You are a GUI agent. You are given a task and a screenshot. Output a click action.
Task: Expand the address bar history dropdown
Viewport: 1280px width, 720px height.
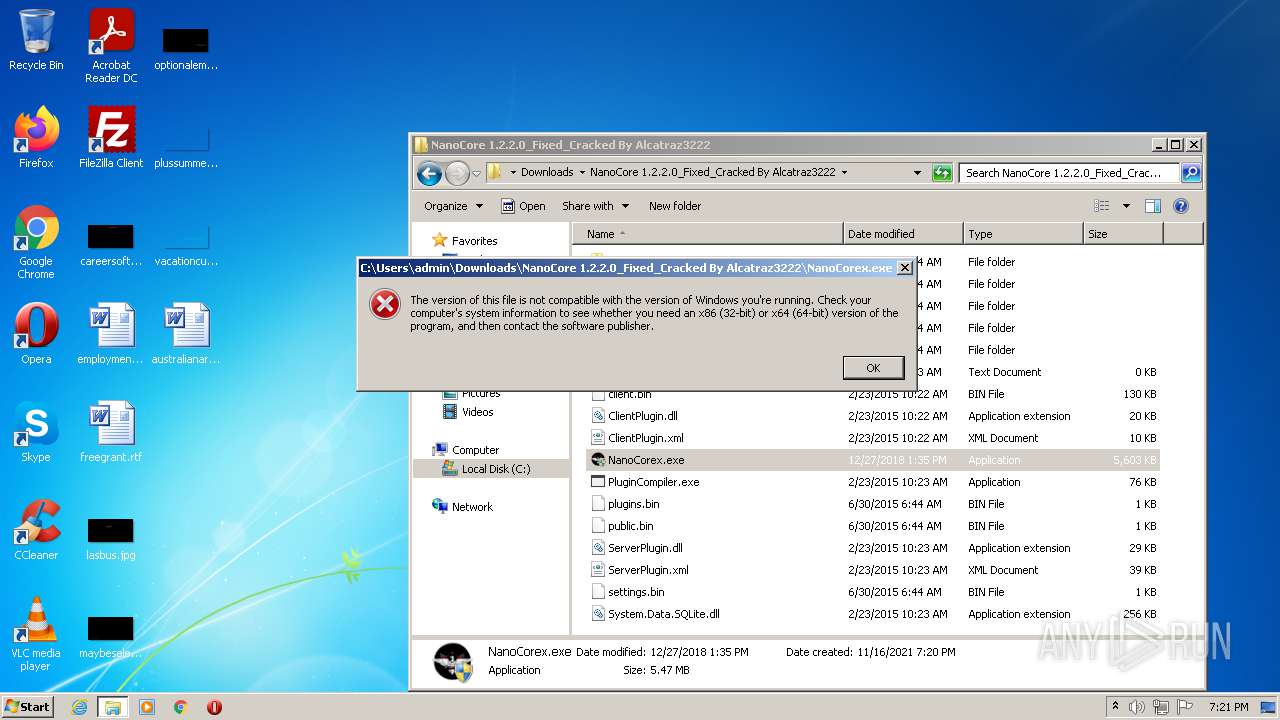[917, 173]
